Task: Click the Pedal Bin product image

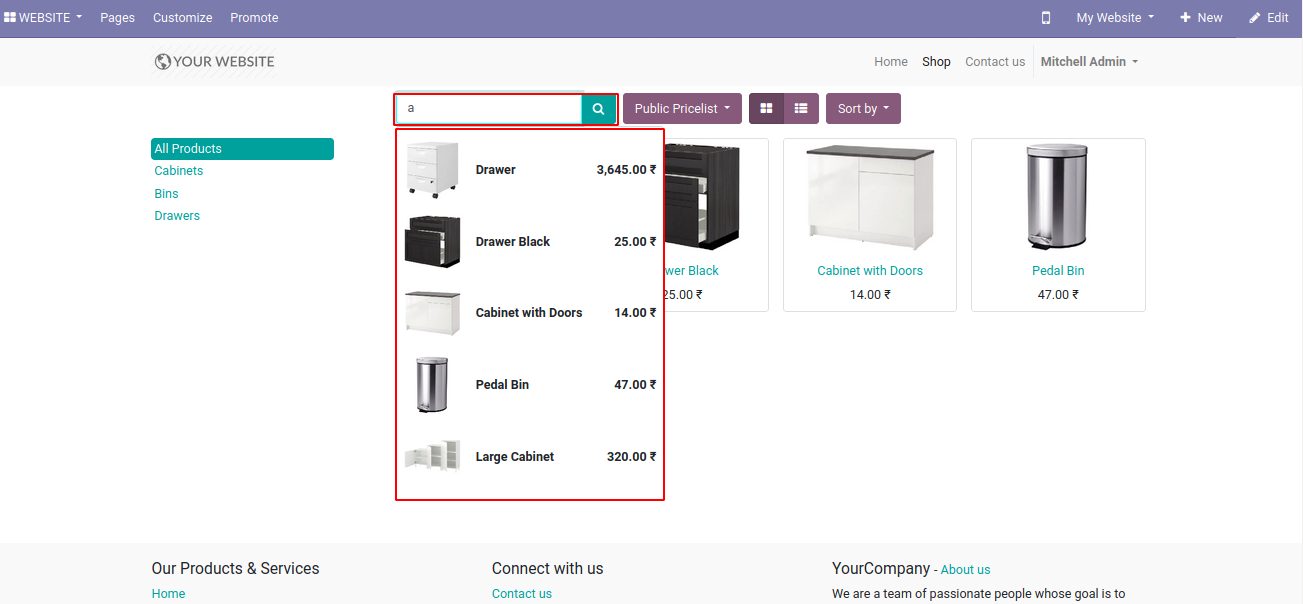Action: (x=1057, y=197)
